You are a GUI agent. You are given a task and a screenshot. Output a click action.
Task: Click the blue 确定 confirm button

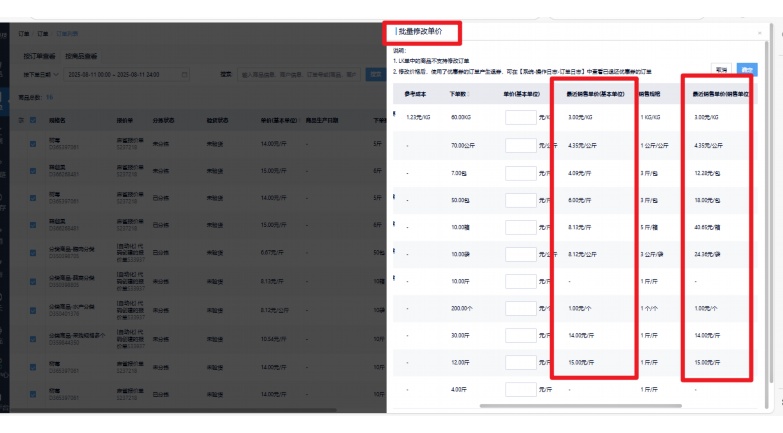coord(747,70)
